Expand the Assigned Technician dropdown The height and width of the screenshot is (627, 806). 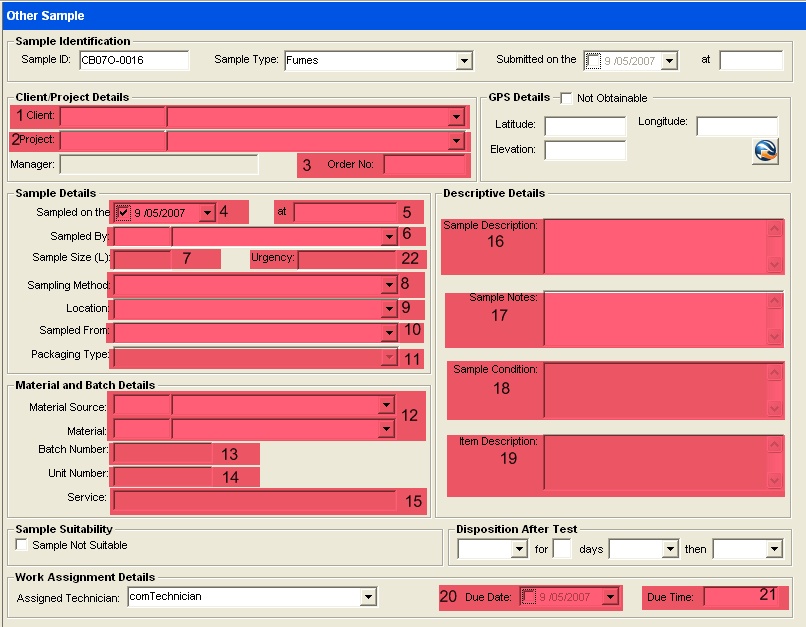368,597
